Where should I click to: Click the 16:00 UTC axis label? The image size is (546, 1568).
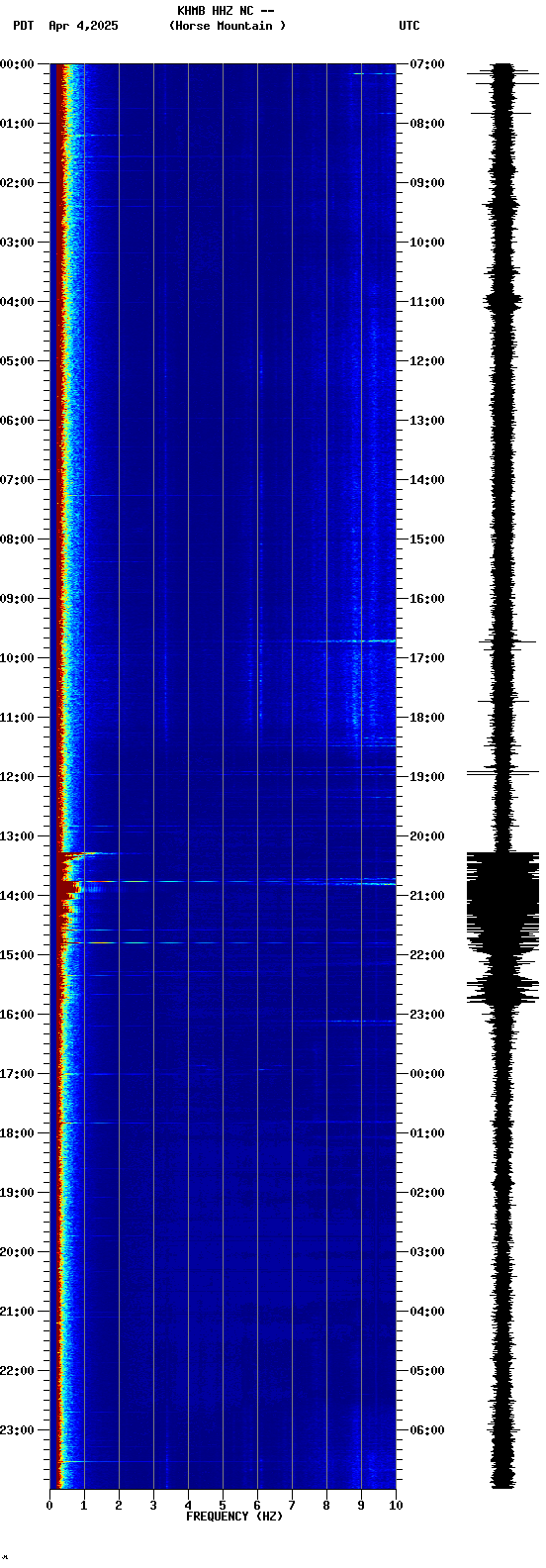coord(426,599)
